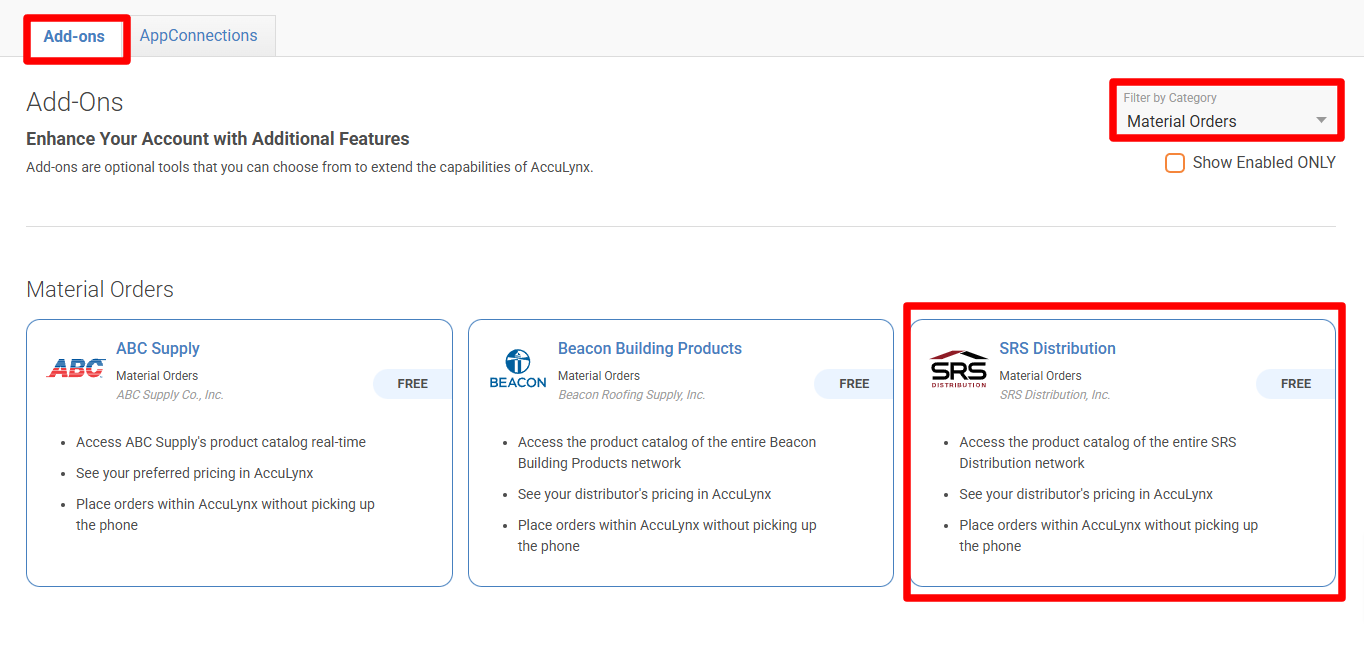Image resolution: width=1364 pixels, height=649 pixels.
Task: Click the FREE badge on Beacon card
Action: point(854,384)
